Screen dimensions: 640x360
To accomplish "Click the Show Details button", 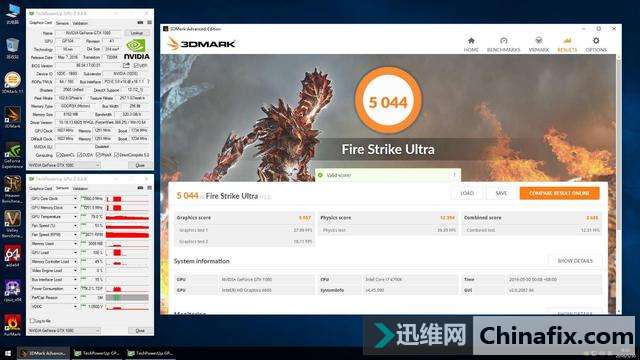I will coord(575,261).
